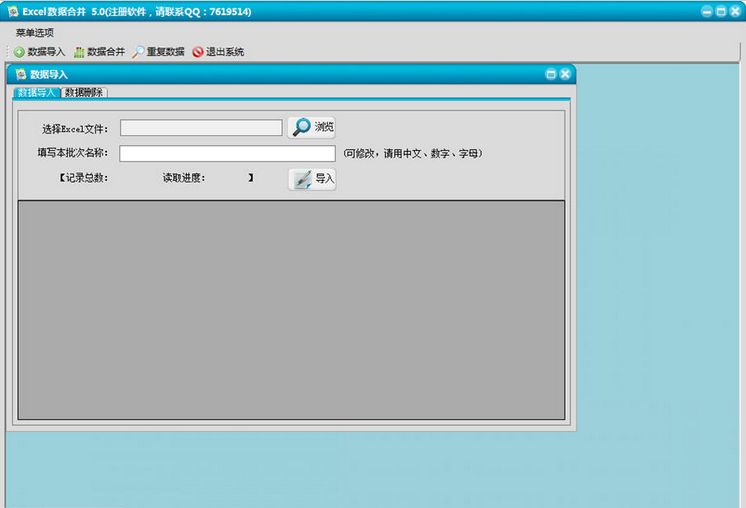The width and height of the screenshot is (746, 508).
Task: Click the 数据导入 window title icon
Action: coord(21,74)
